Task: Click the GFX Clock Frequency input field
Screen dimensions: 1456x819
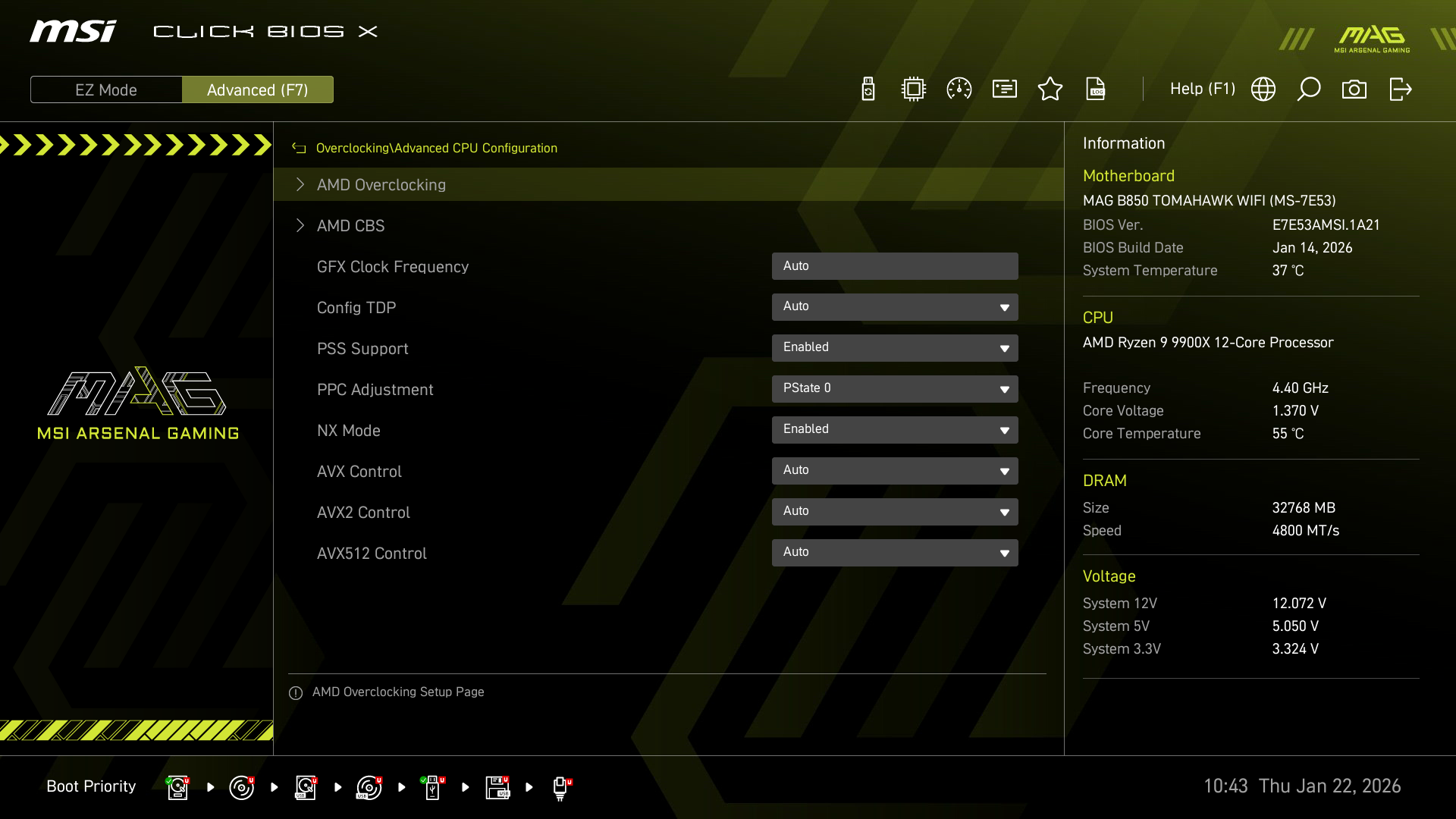Action: tap(895, 266)
